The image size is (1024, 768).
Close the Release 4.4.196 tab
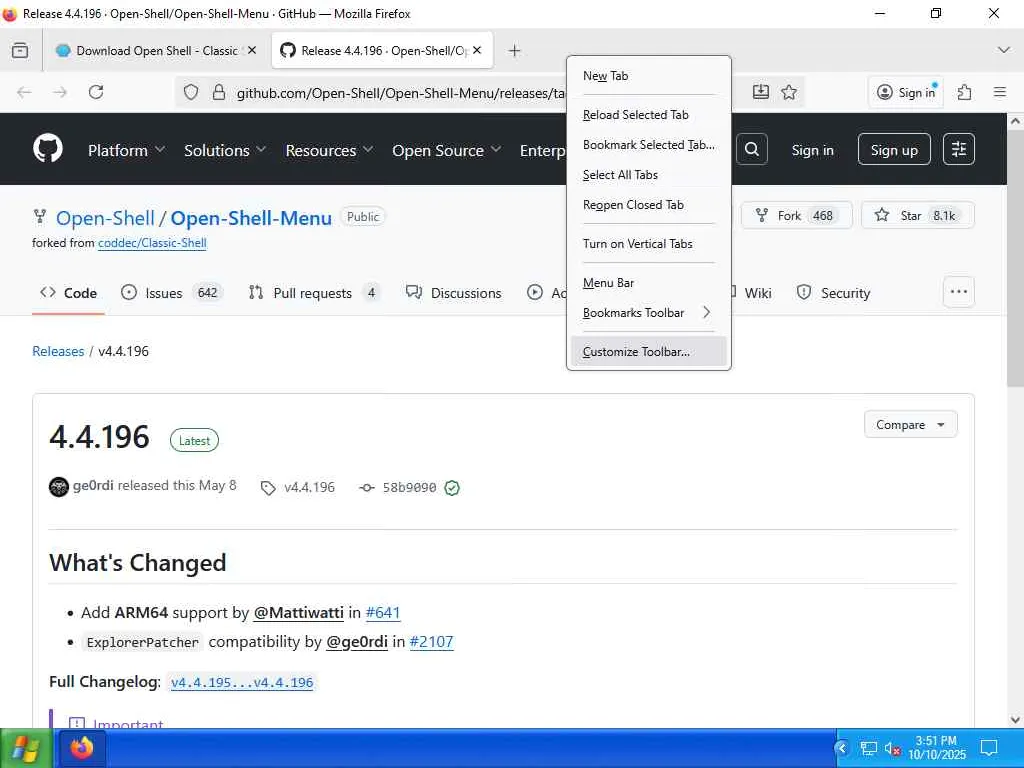477,50
